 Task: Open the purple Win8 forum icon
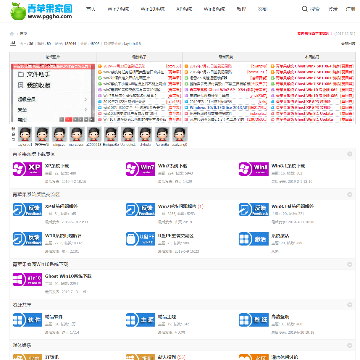tap(254, 169)
